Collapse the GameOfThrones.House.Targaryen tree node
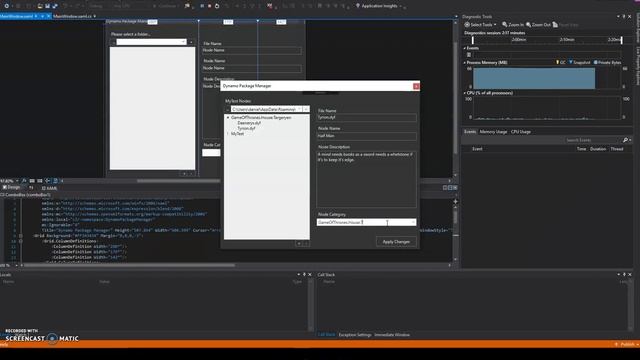The height and width of the screenshot is (360, 640). (228, 118)
